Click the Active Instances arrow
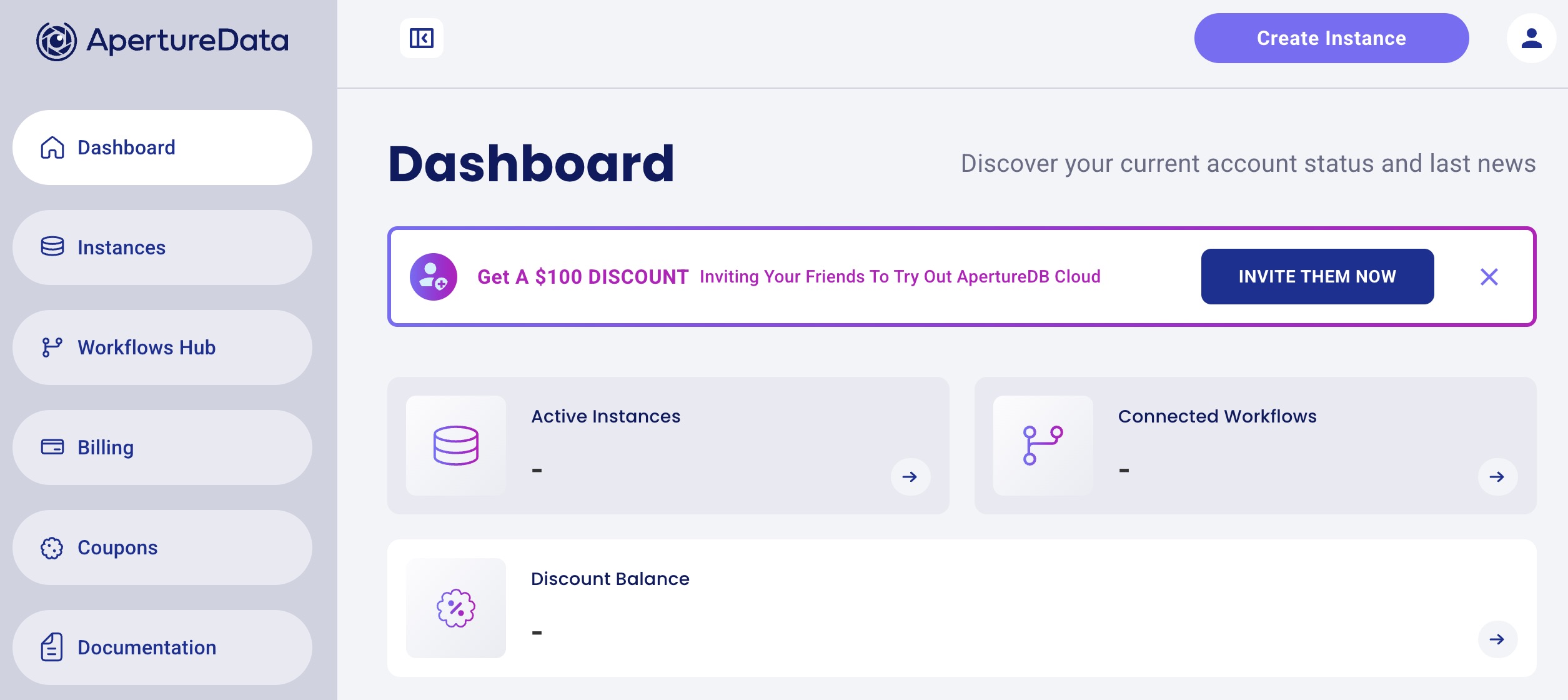This screenshot has width=1568, height=700. (x=910, y=477)
